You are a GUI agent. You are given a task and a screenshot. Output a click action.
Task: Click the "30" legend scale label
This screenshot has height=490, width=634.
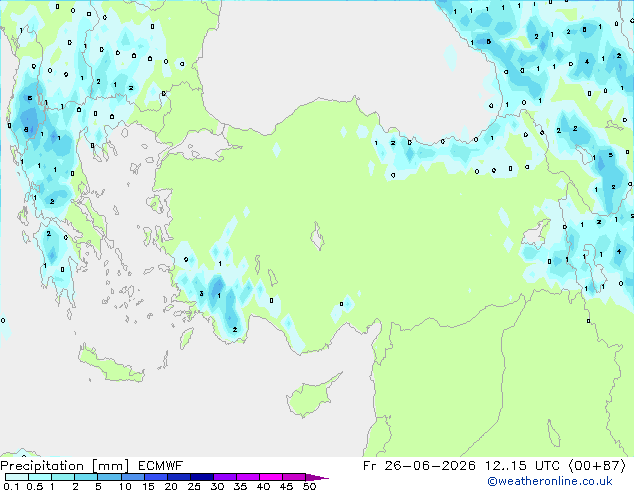(217, 486)
